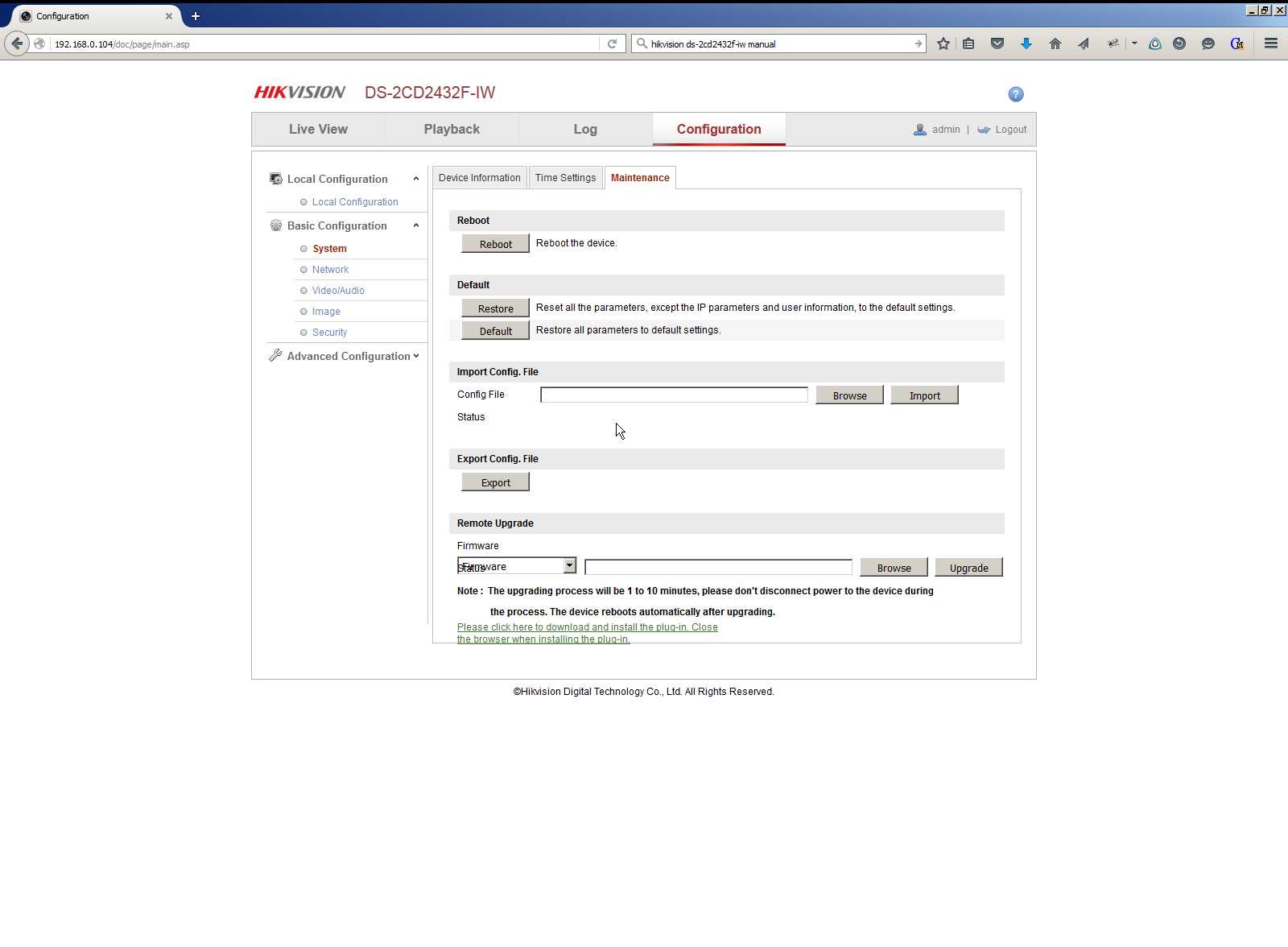Click the Advanced Configuration heading text
This screenshot has height=947, width=1288.
point(349,356)
